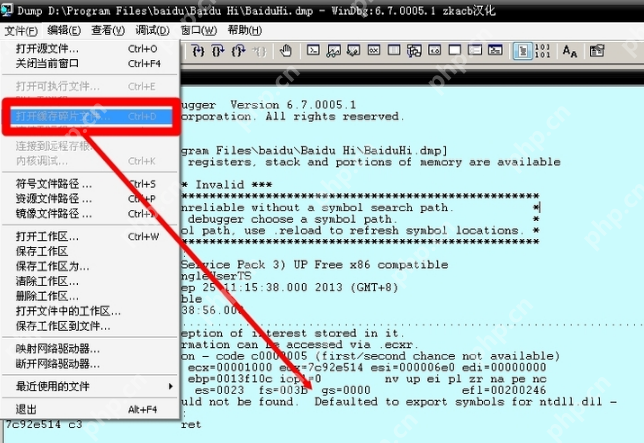The height and width of the screenshot is (443, 644).
Task: Open the Registers window toolbar icon
Action: point(374,50)
